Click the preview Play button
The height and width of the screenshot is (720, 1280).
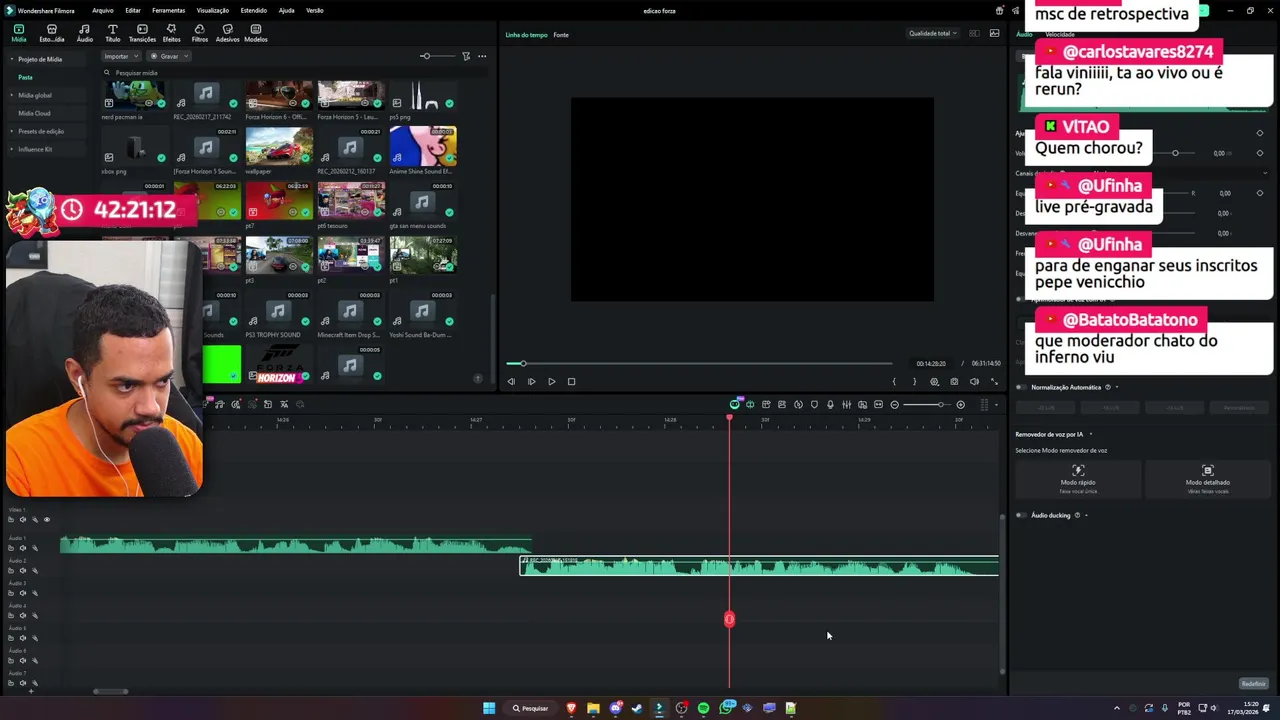click(x=551, y=381)
